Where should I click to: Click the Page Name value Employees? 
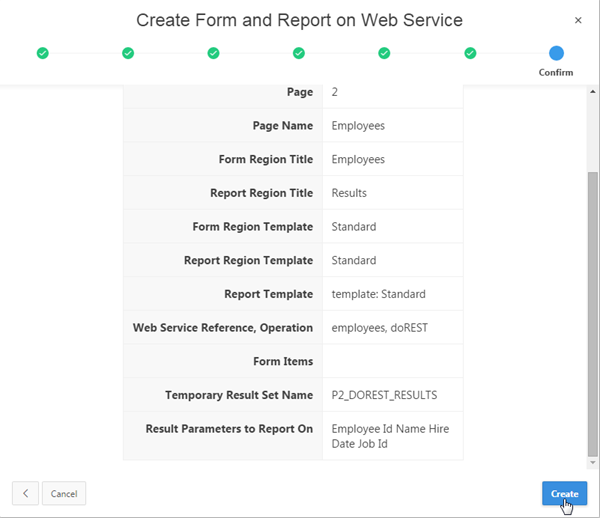[358, 125]
